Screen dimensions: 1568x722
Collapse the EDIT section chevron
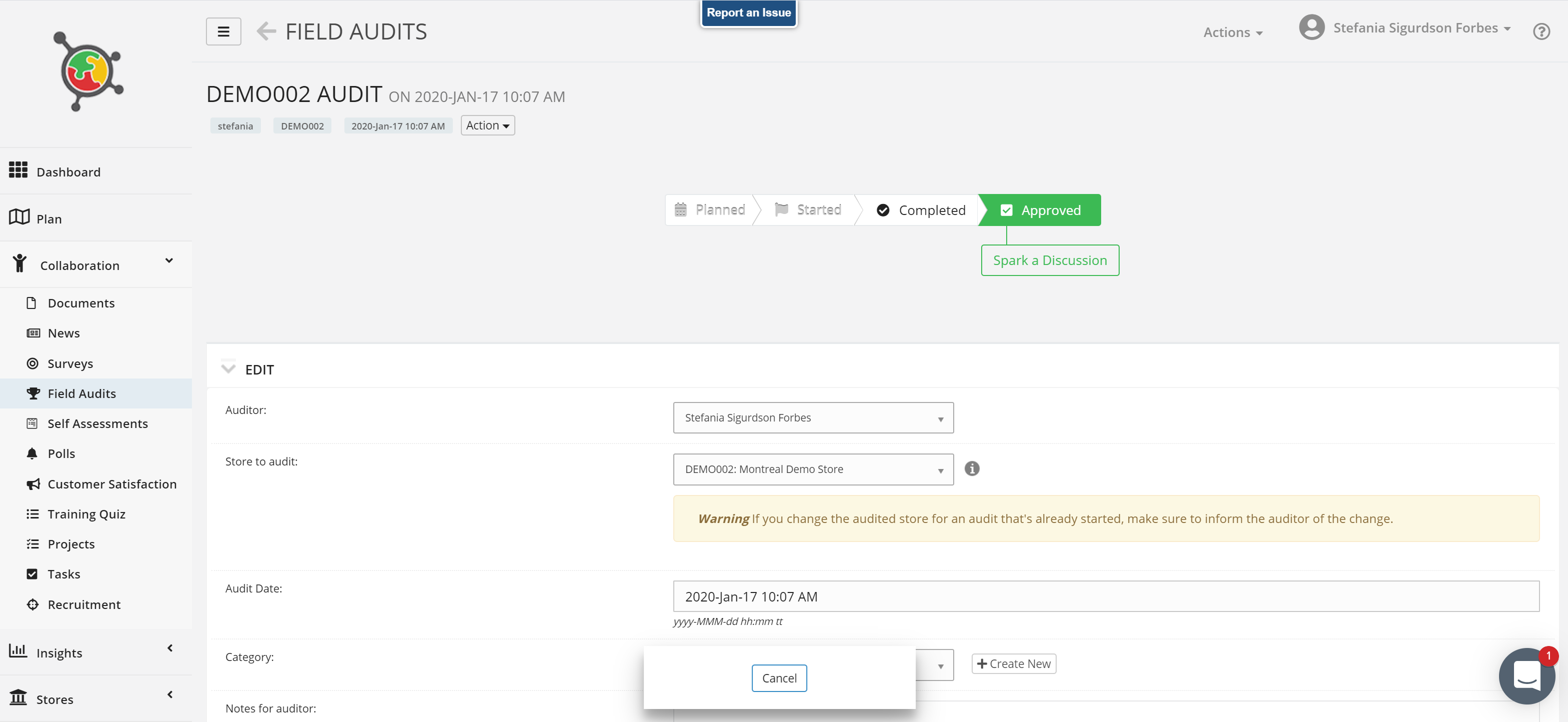point(228,369)
